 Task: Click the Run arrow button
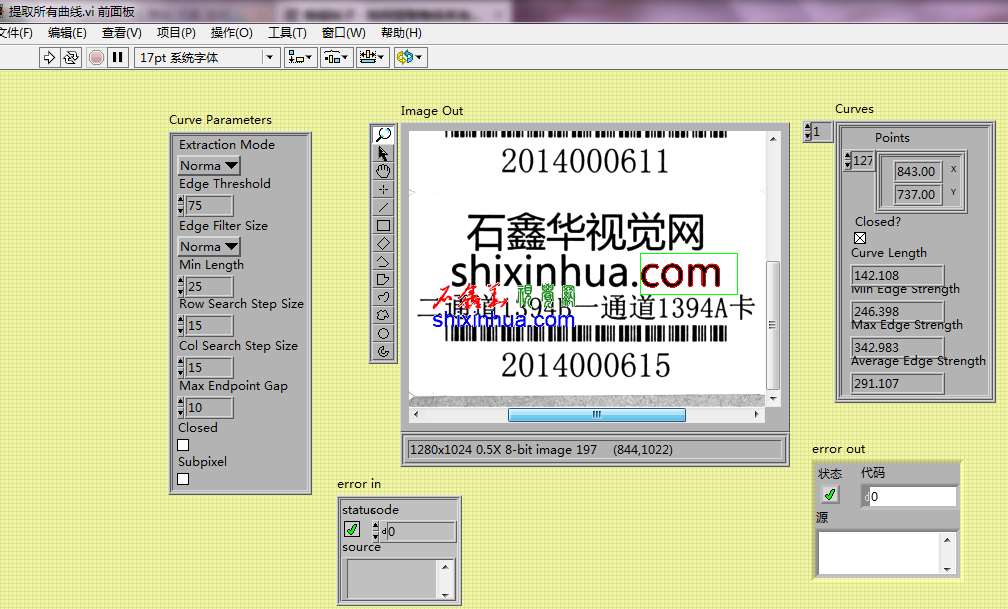[x=50, y=57]
